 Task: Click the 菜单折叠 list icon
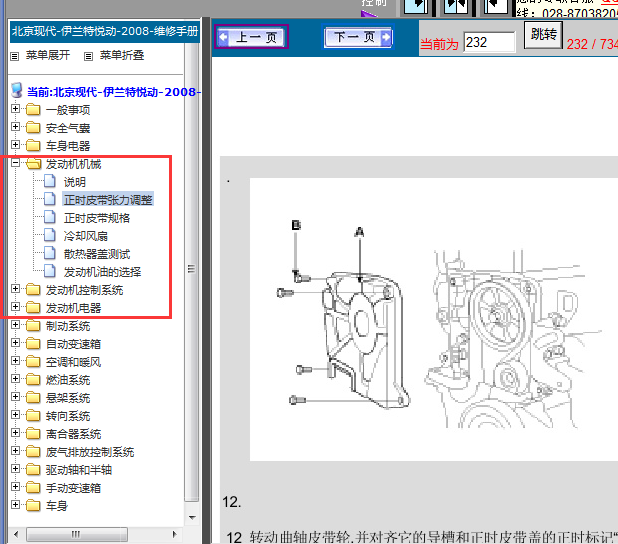pyautogui.click(x=89, y=56)
